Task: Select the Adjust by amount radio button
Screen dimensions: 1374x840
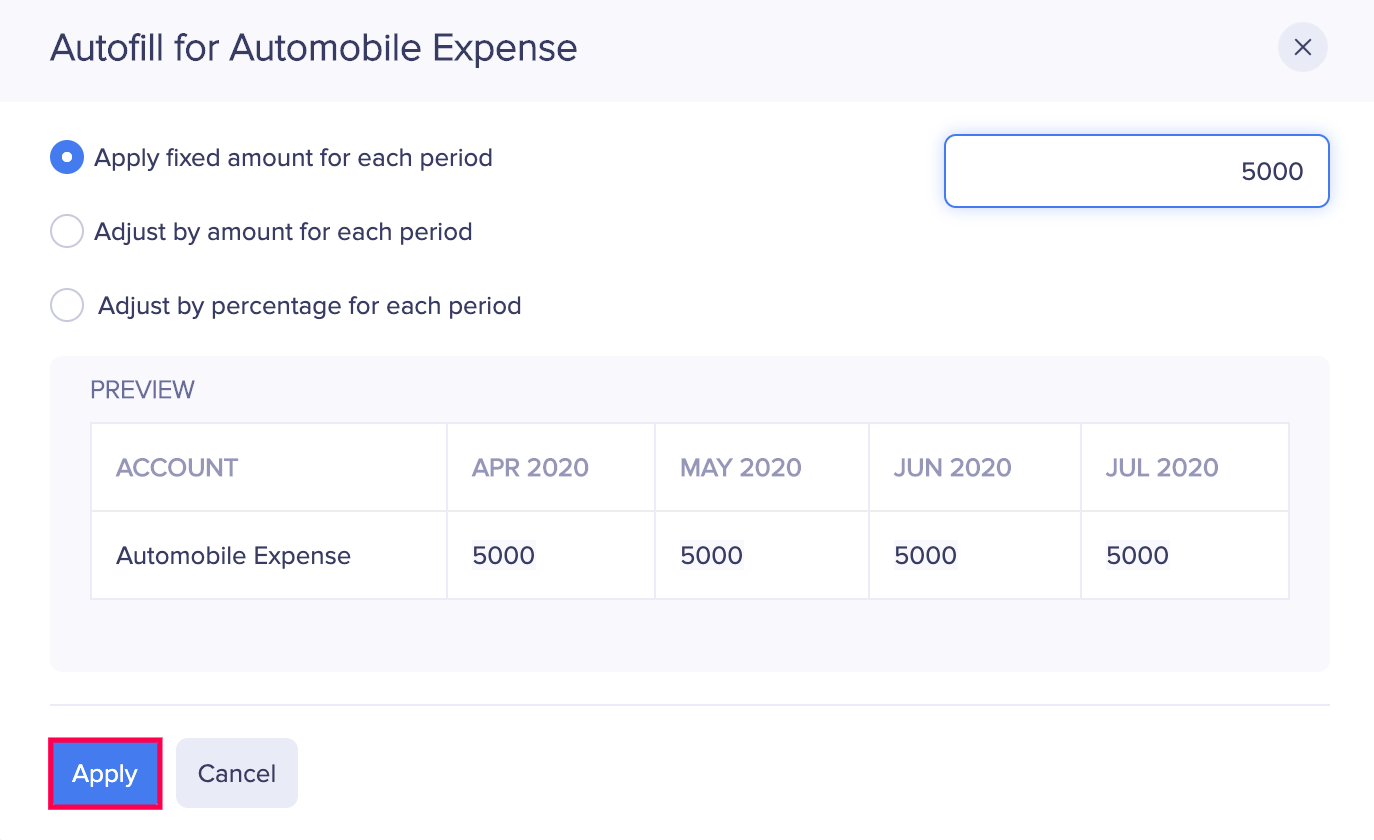Action: tap(66, 231)
